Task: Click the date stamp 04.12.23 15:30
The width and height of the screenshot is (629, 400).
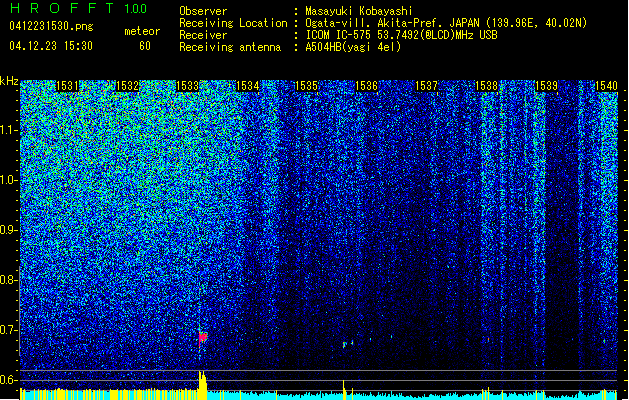Action: click(x=51, y=46)
